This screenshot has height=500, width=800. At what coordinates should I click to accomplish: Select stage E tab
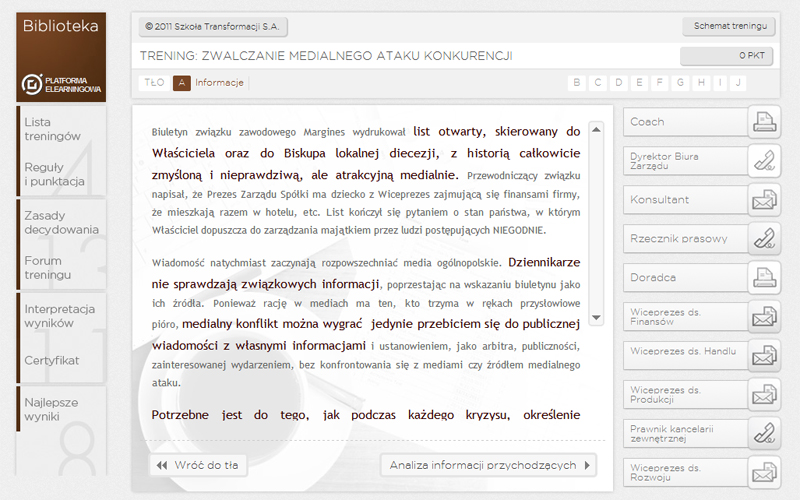pos(639,83)
